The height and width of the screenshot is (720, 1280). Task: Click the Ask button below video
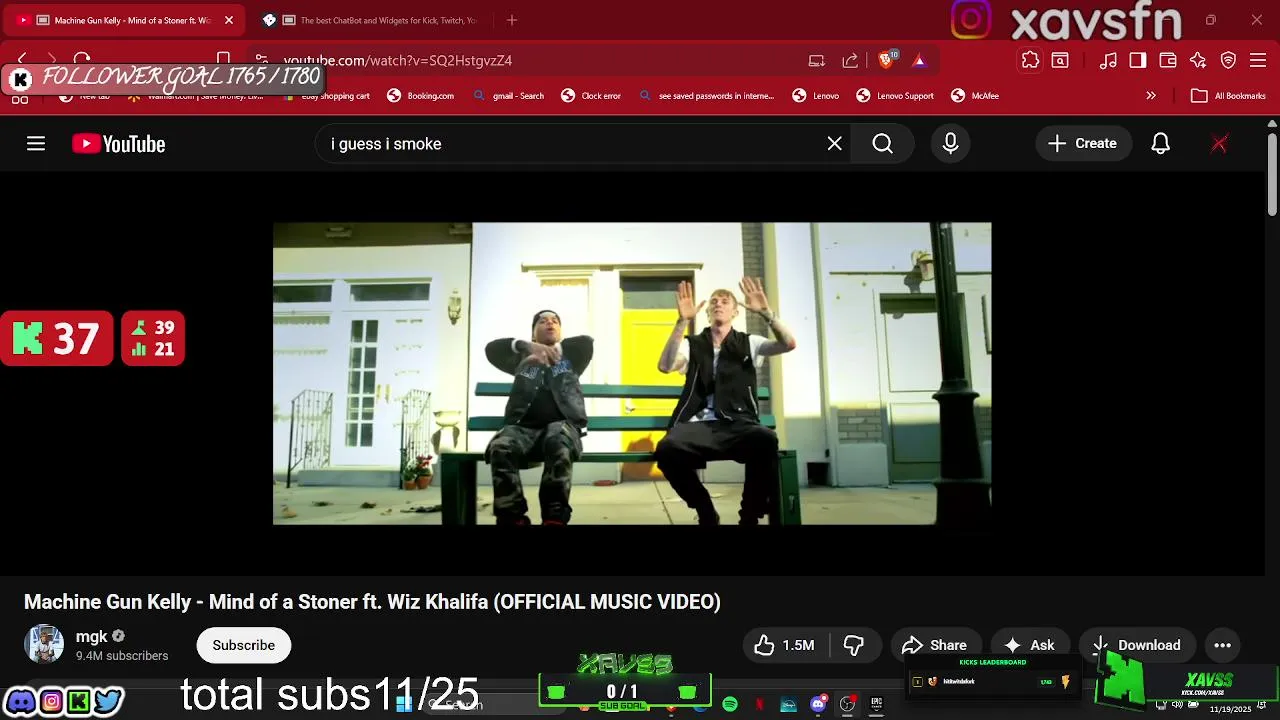[1029, 645]
